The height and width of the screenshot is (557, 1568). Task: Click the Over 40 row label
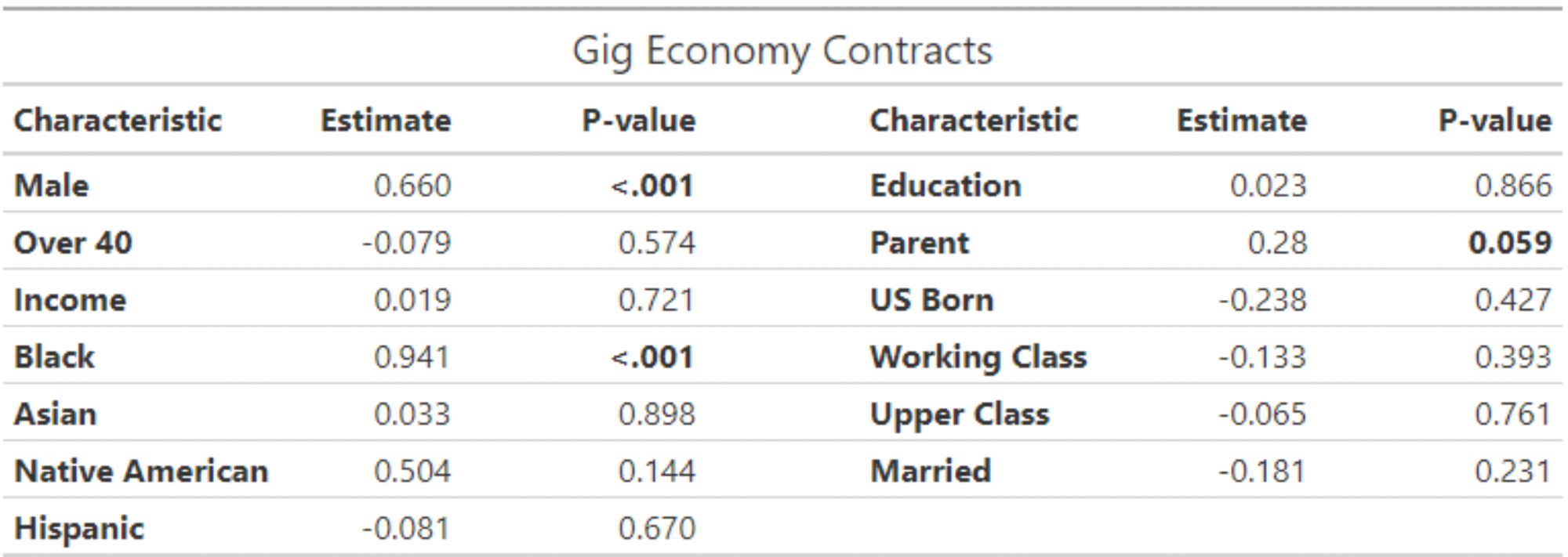[x=73, y=243]
